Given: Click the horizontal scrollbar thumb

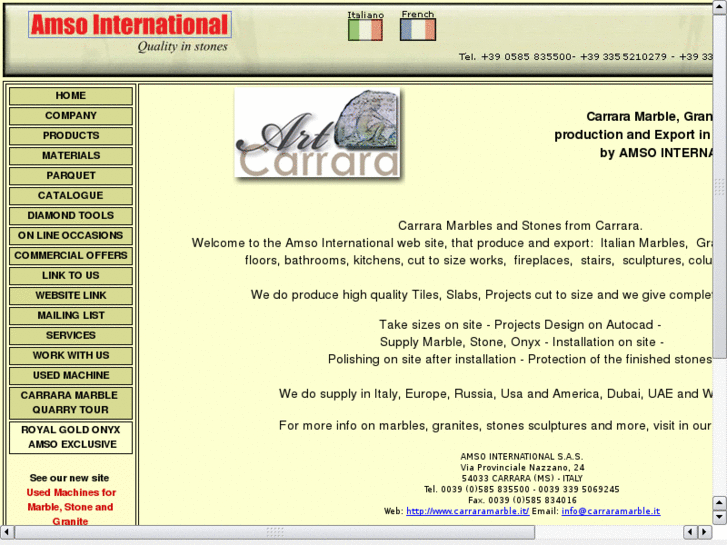Looking at the screenshot, I should point(274,532).
